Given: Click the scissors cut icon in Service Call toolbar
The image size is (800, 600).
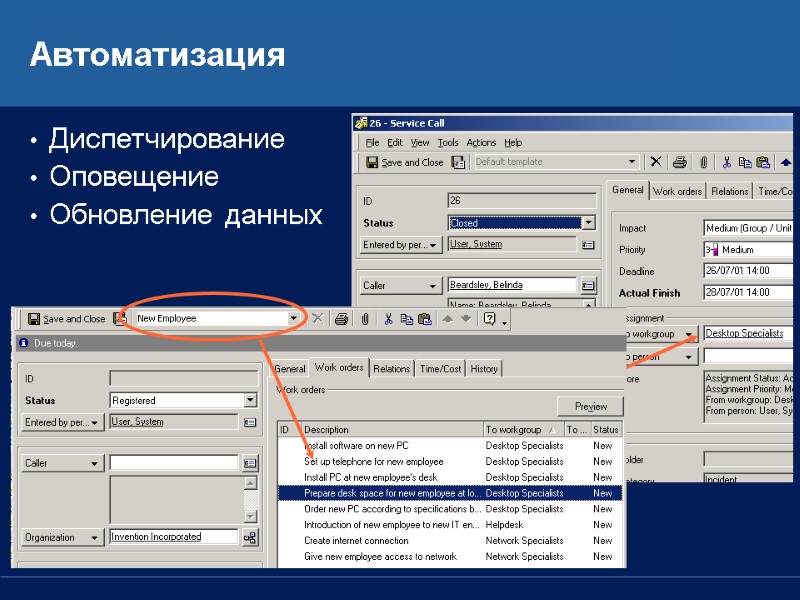Looking at the screenshot, I should [727, 162].
